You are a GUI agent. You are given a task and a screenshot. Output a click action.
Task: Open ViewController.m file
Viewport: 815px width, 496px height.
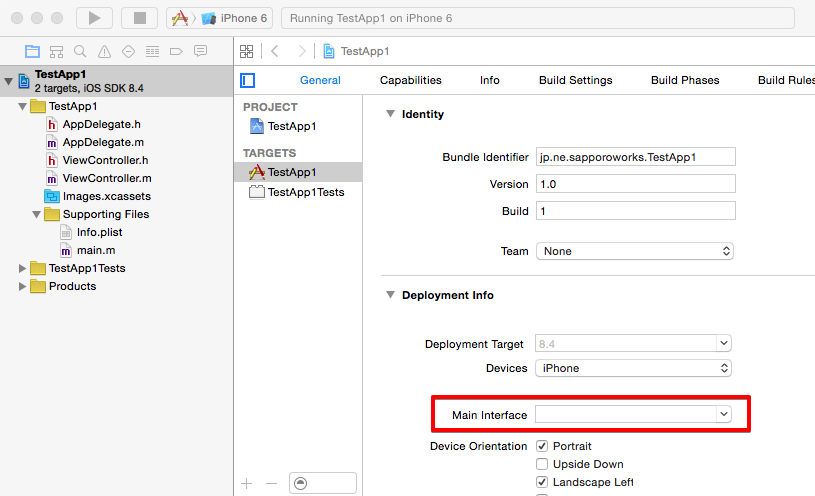coord(107,178)
